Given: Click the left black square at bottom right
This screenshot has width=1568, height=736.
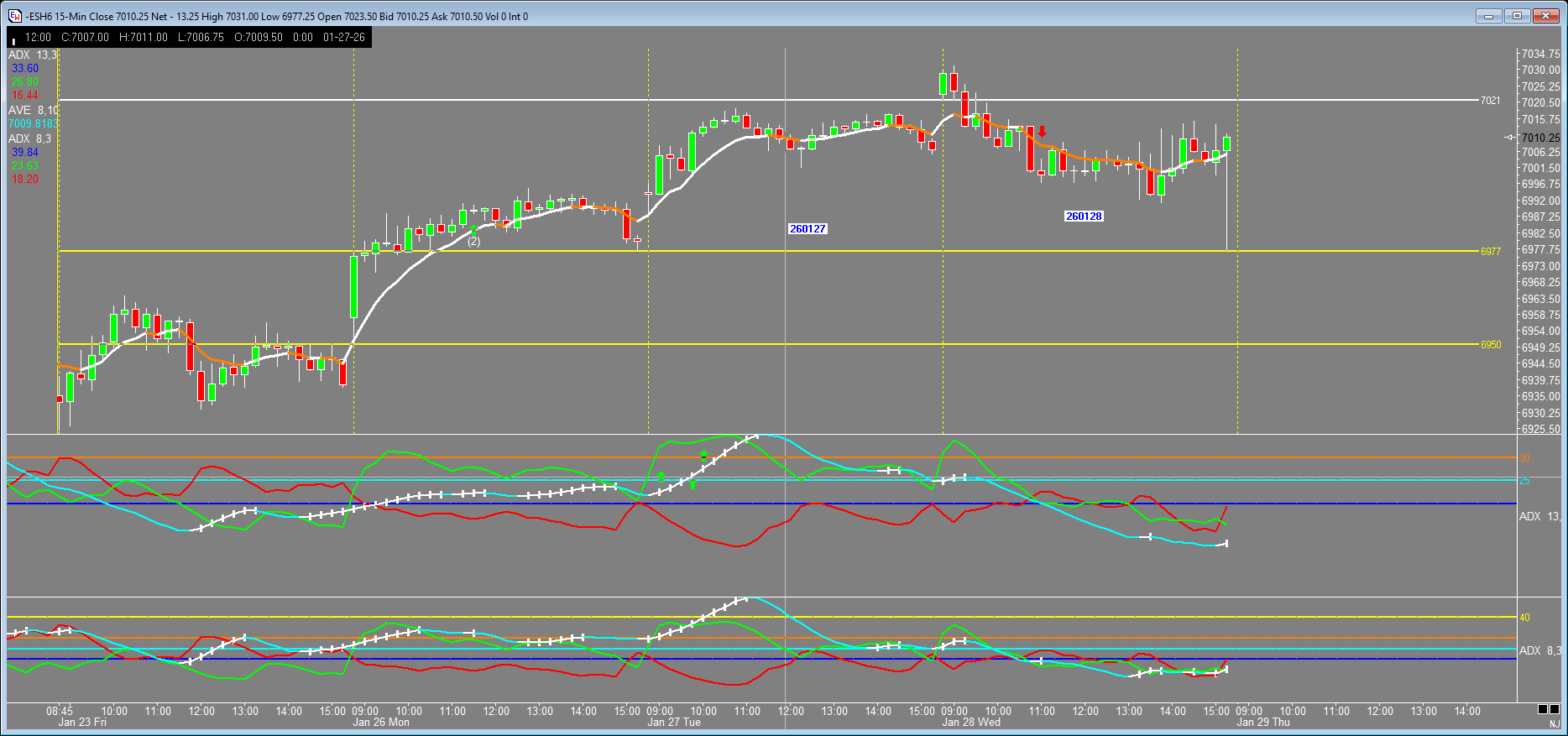Looking at the screenshot, I should [x=1542, y=710].
